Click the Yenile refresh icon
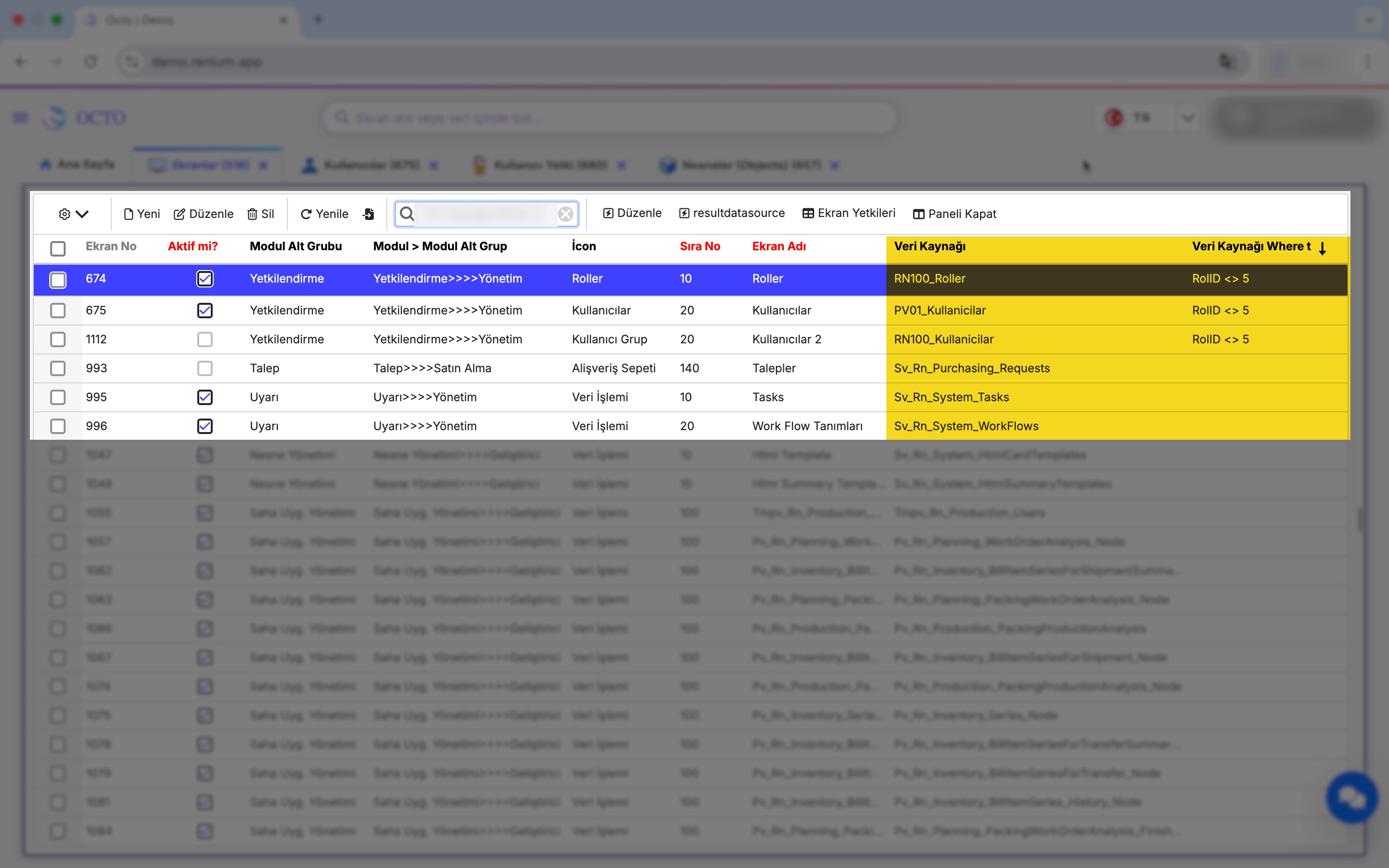Image resolution: width=1389 pixels, height=868 pixels. tap(306, 214)
